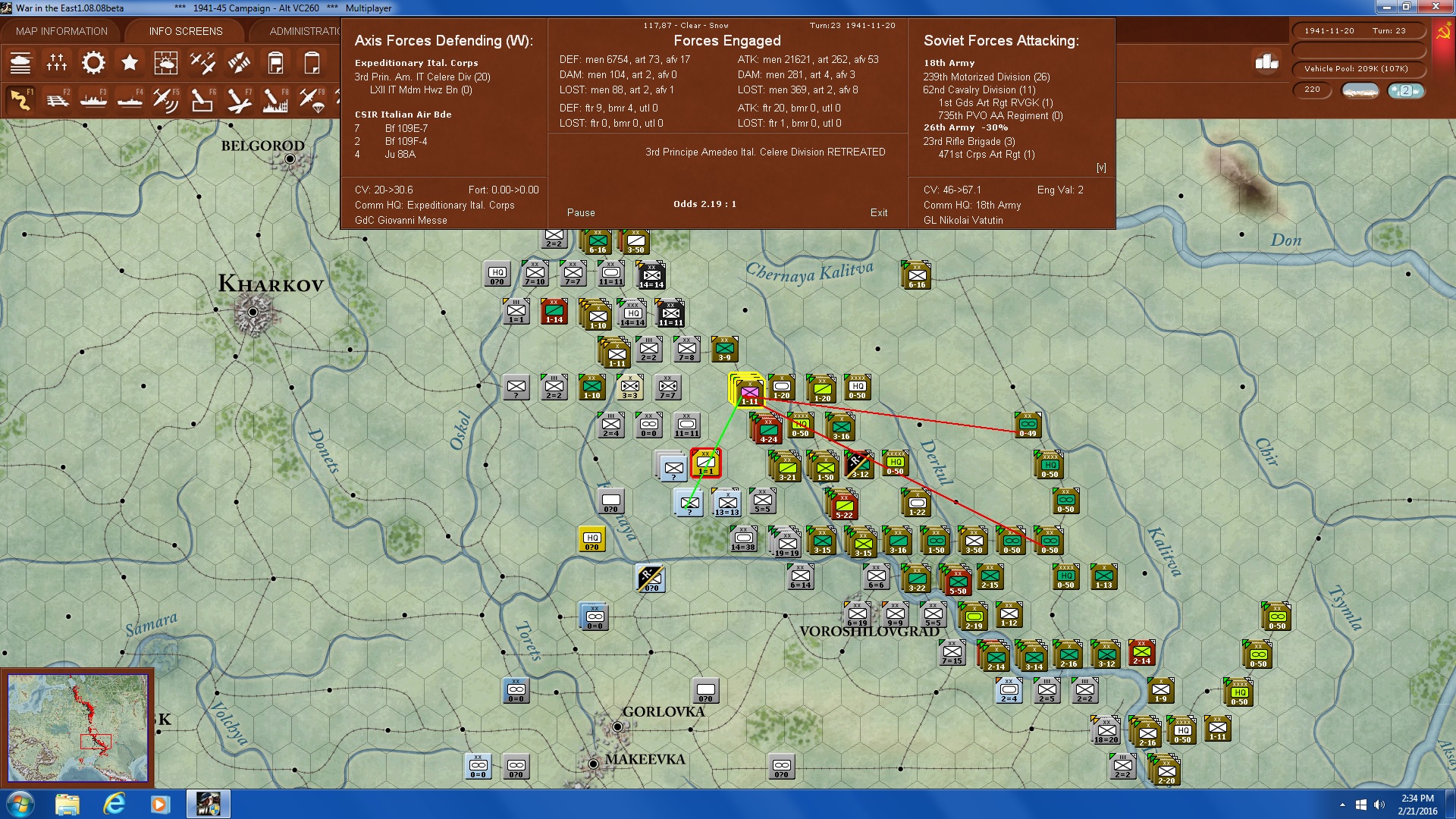This screenshot has height=819, width=1456.
Task: Select the 3rd Prin. Am. IT Celere Div entry
Action: pos(422,77)
